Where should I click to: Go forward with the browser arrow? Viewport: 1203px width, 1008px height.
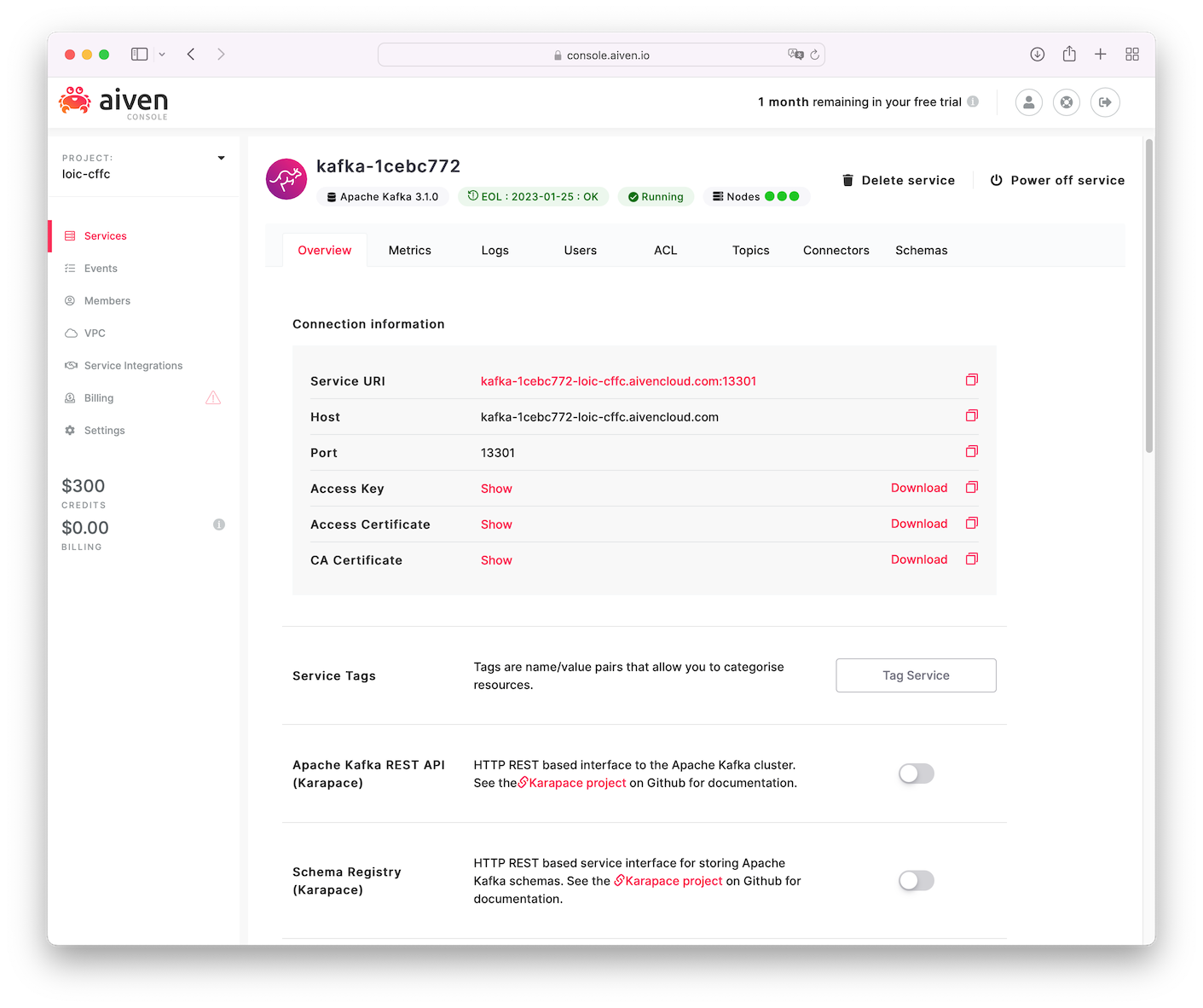[x=221, y=54]
